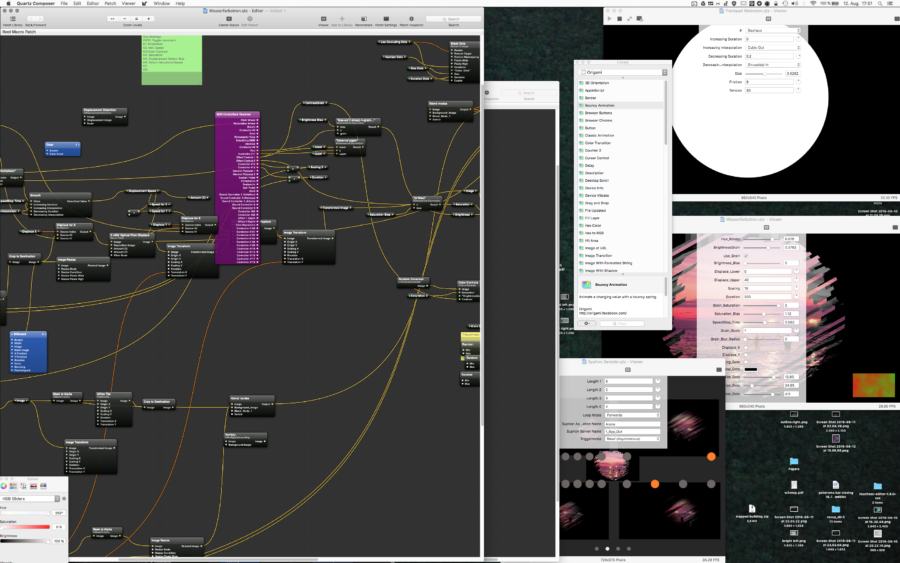
Task: Show the Parameters panel in editor toolbar
Action: point(363,19)
